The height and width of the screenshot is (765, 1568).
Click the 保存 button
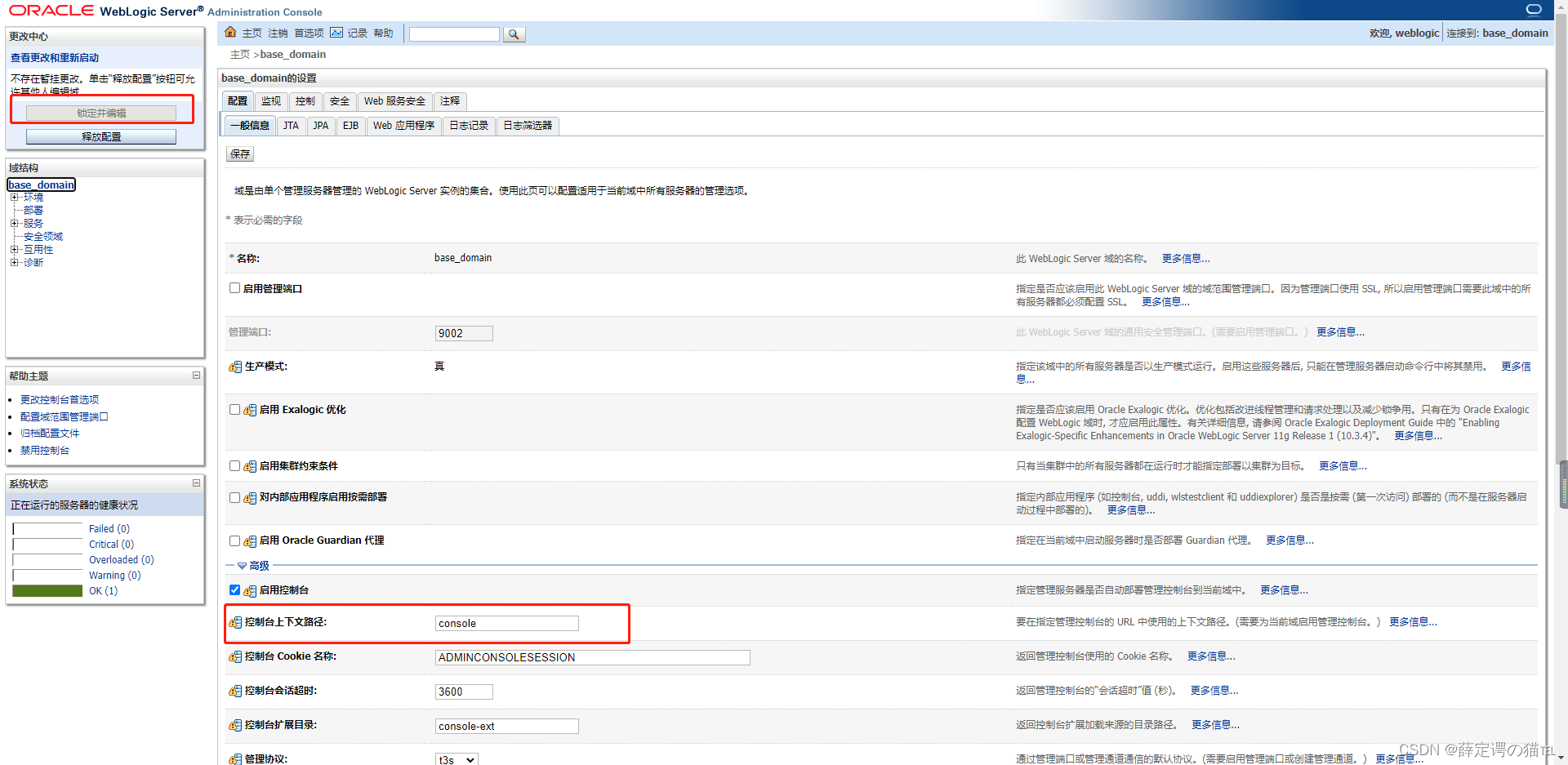[x=240, y=154]
